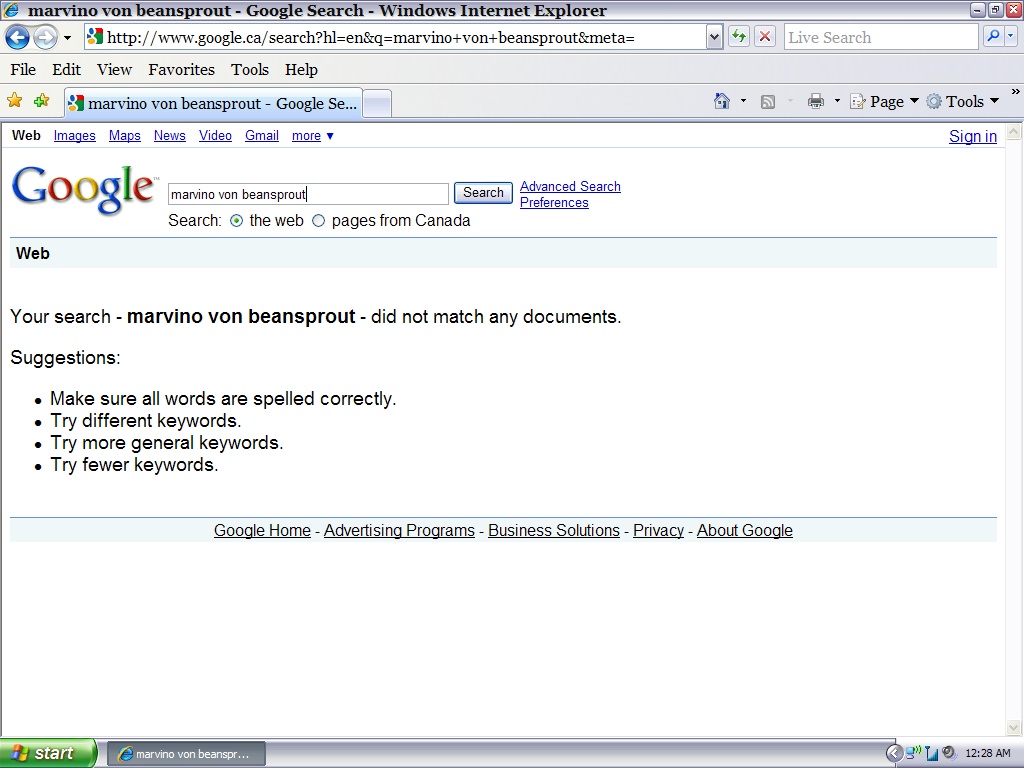Image resolution: width=1024 pixels, height=768 pixels.
Task: Click the Windows Start button
Action: coord(48,753)
